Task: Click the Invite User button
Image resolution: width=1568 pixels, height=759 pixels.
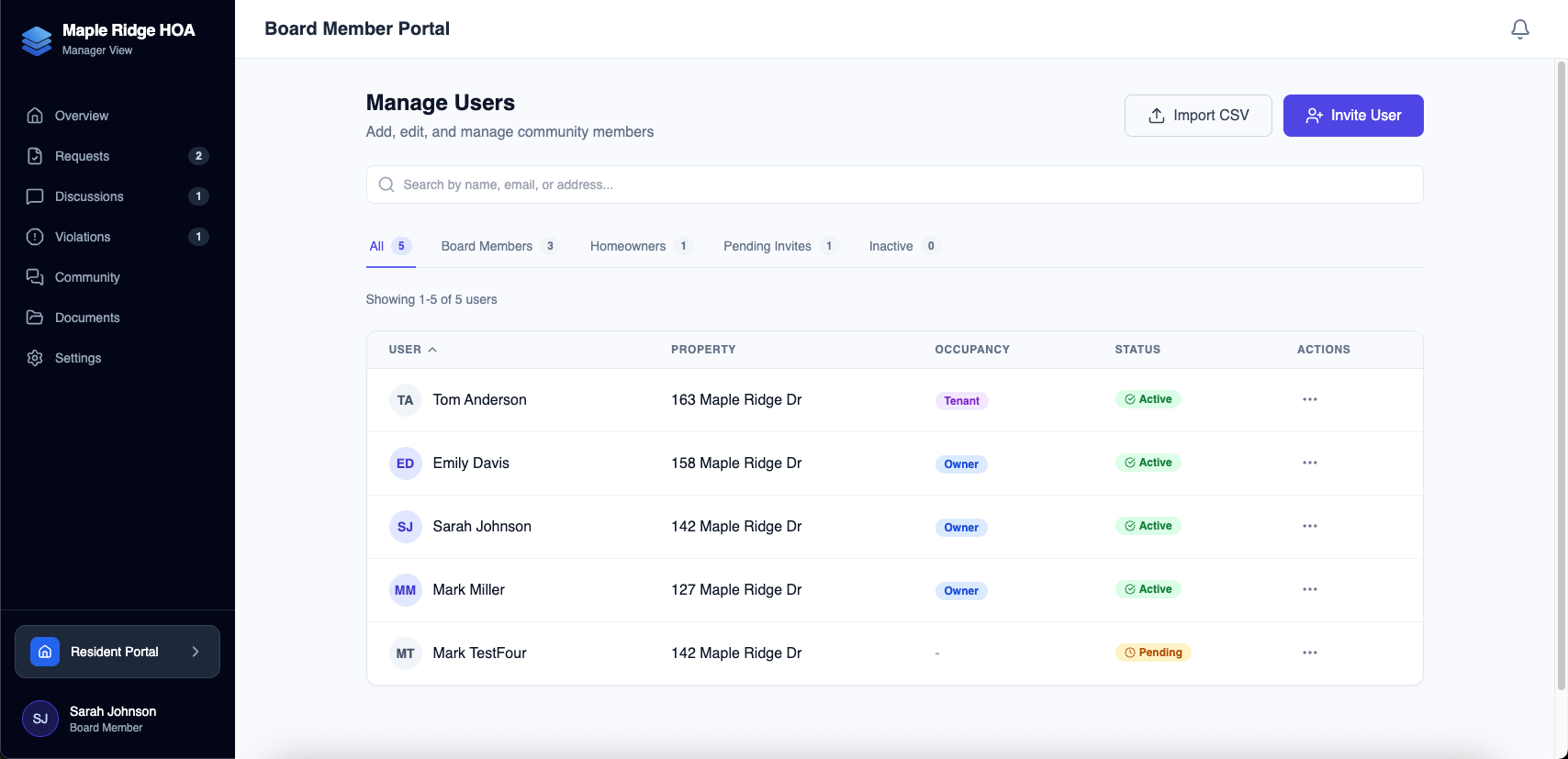Action: [1353, 116]
